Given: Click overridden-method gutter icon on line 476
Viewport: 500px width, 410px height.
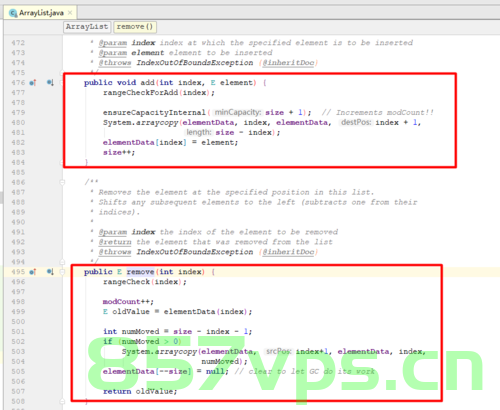Looking at the screenshot, I should [50, 82].
